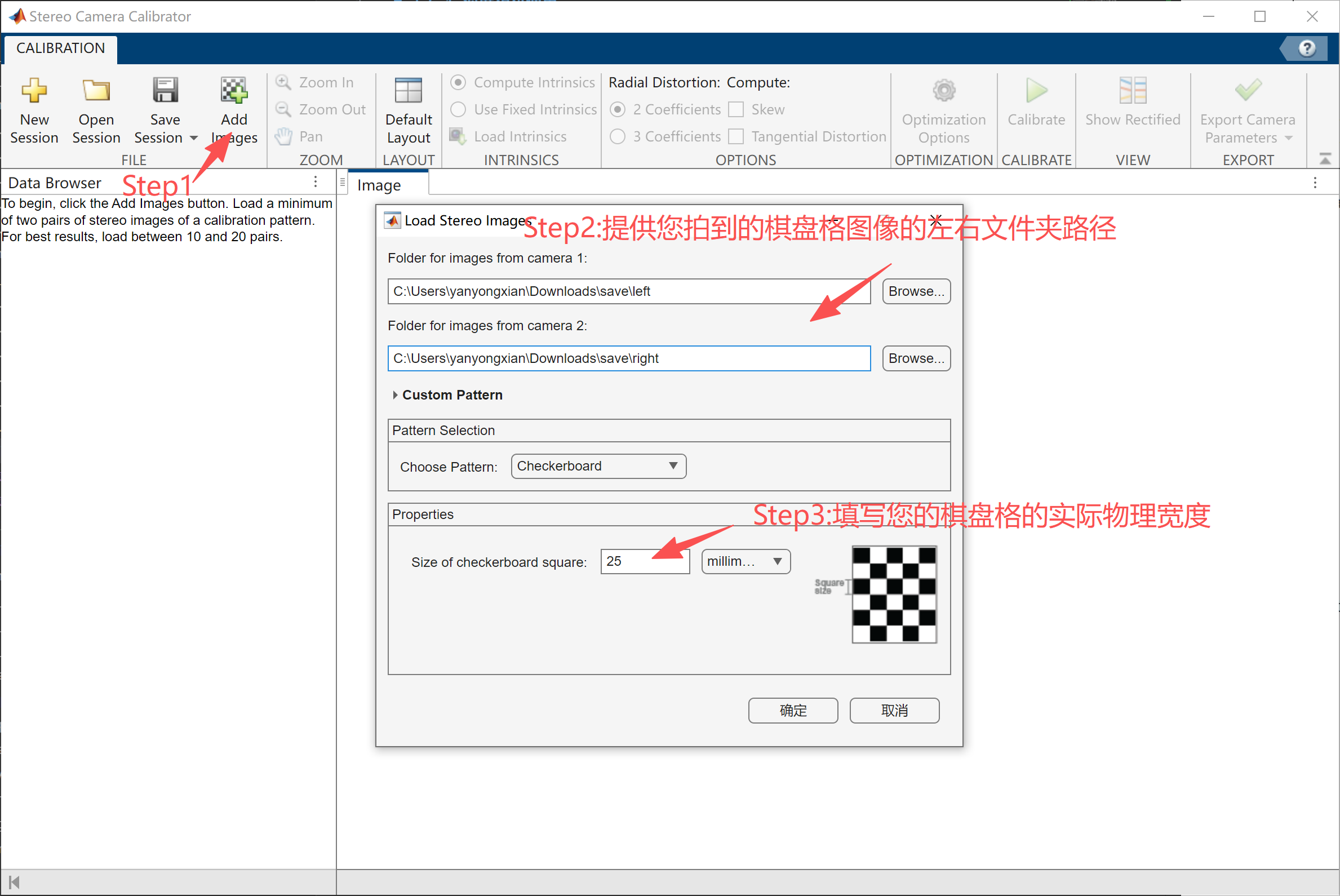Click the Add Images icon
1340x896 pixels.
click(x=234, y=91)
